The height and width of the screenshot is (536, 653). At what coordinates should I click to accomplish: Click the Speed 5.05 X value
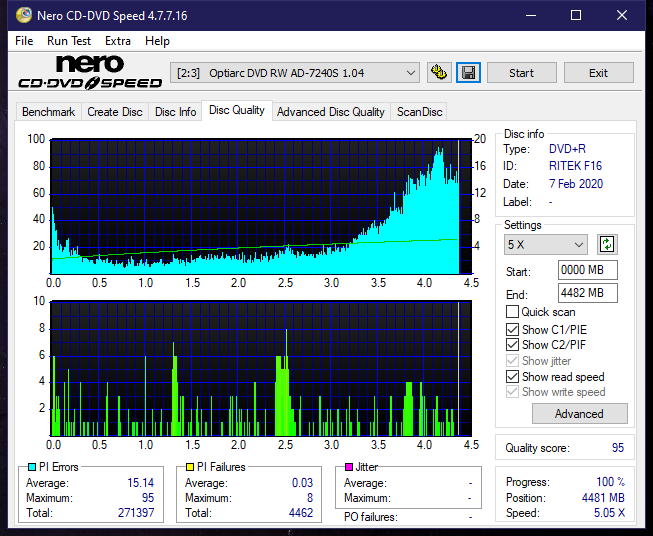pyautogui.click(x=610, y=513)
